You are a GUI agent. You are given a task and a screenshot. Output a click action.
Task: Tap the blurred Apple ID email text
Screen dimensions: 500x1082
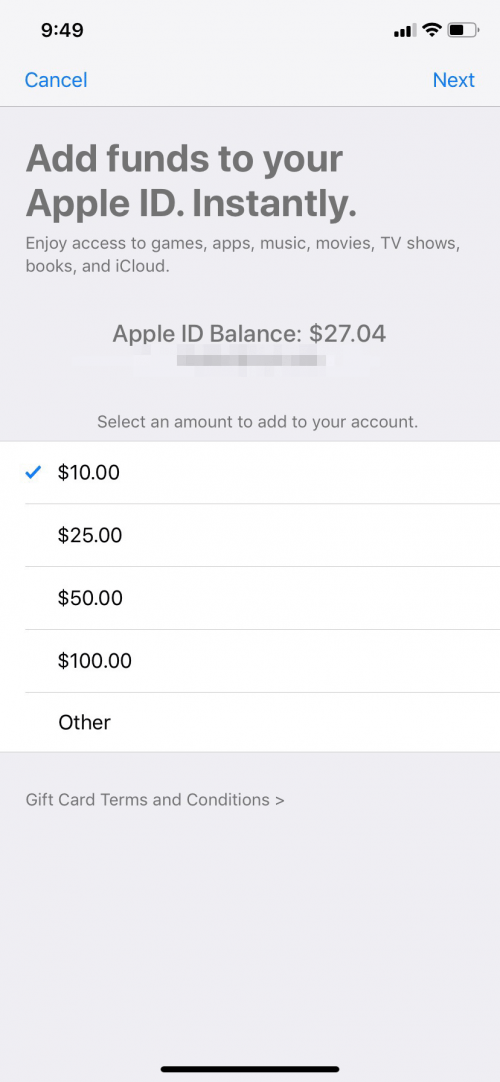click(252, 360)
